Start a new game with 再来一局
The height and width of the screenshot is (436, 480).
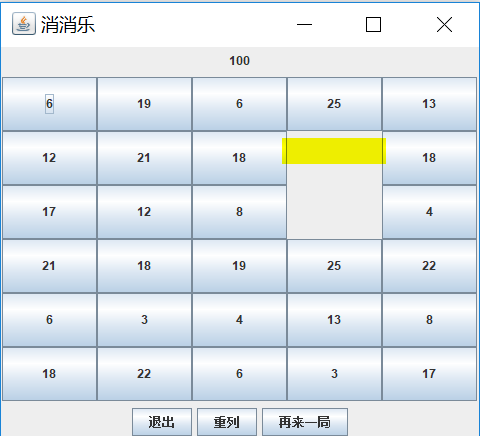(x=305, y=422)
